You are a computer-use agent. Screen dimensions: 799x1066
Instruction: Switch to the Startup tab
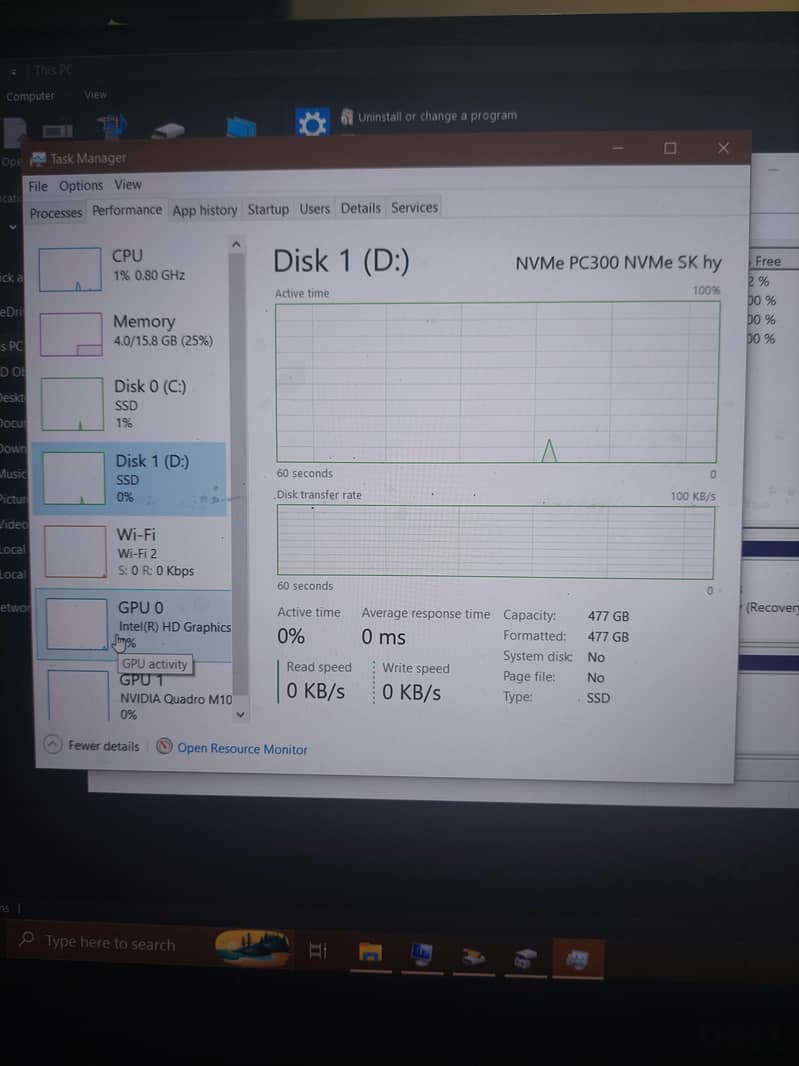(x=268, y=209)
